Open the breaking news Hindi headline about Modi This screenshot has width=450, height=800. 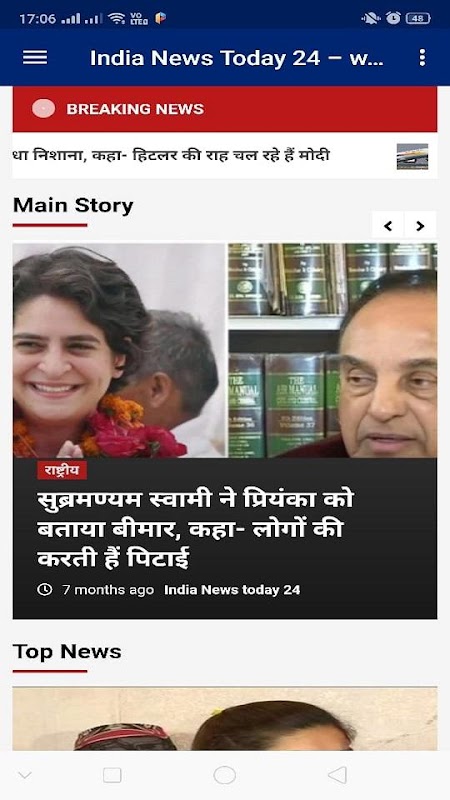171,155
